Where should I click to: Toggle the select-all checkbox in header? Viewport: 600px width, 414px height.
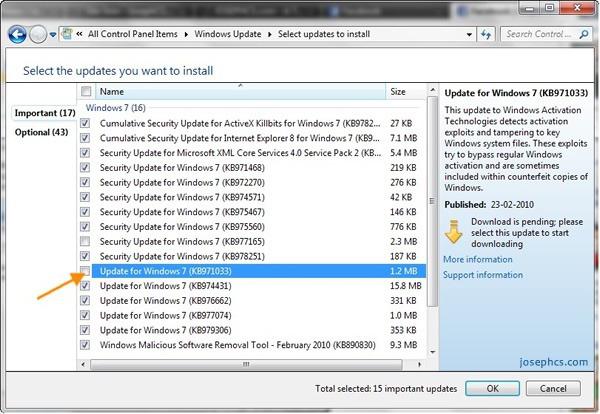pos(86,91)
